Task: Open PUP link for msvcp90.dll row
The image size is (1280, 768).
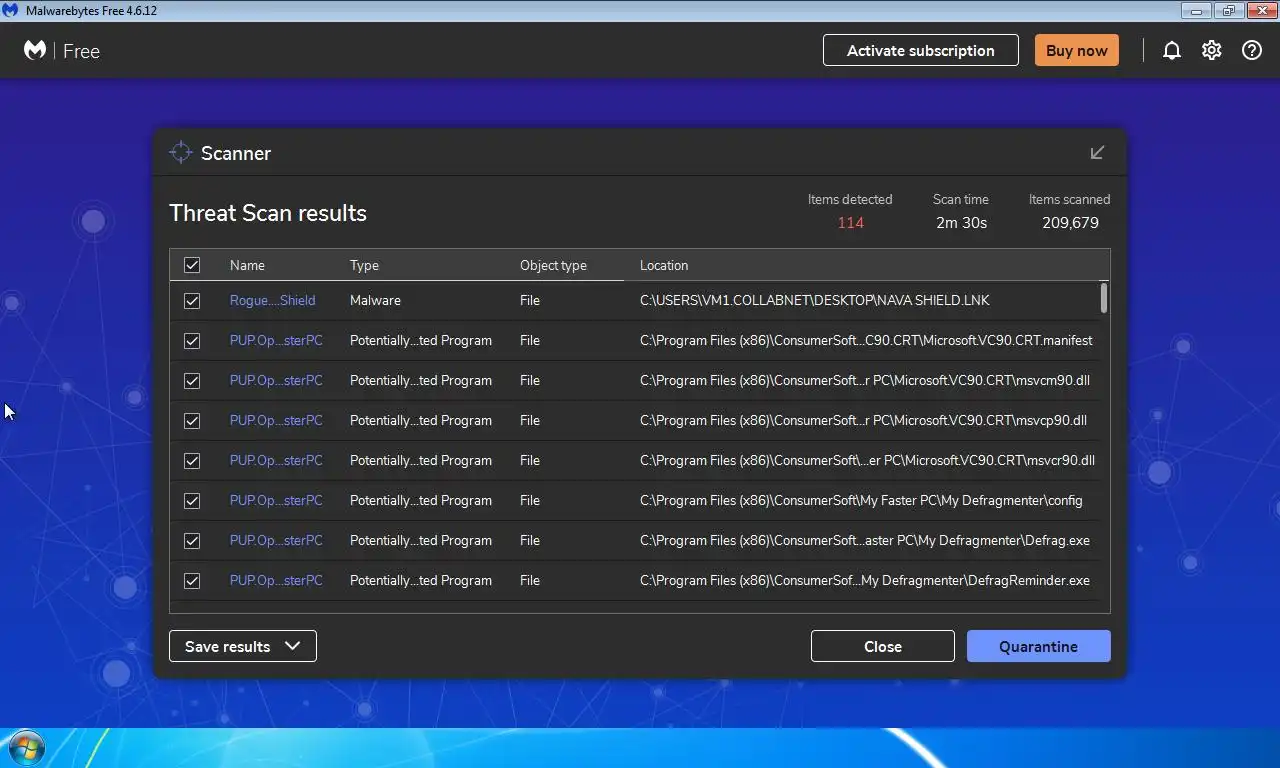Action: (x=276, y=420)
